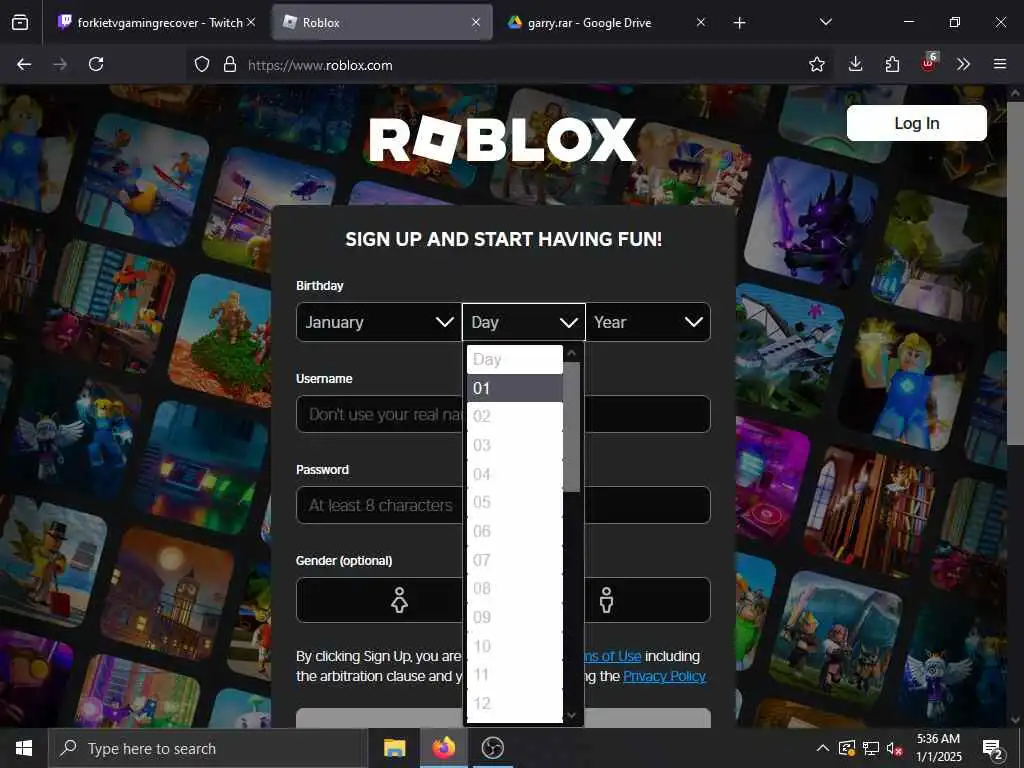The height and width of the screenshot is (768, 1024).
Task: Select day 10 in the list
Action: (x=515, y=646)
